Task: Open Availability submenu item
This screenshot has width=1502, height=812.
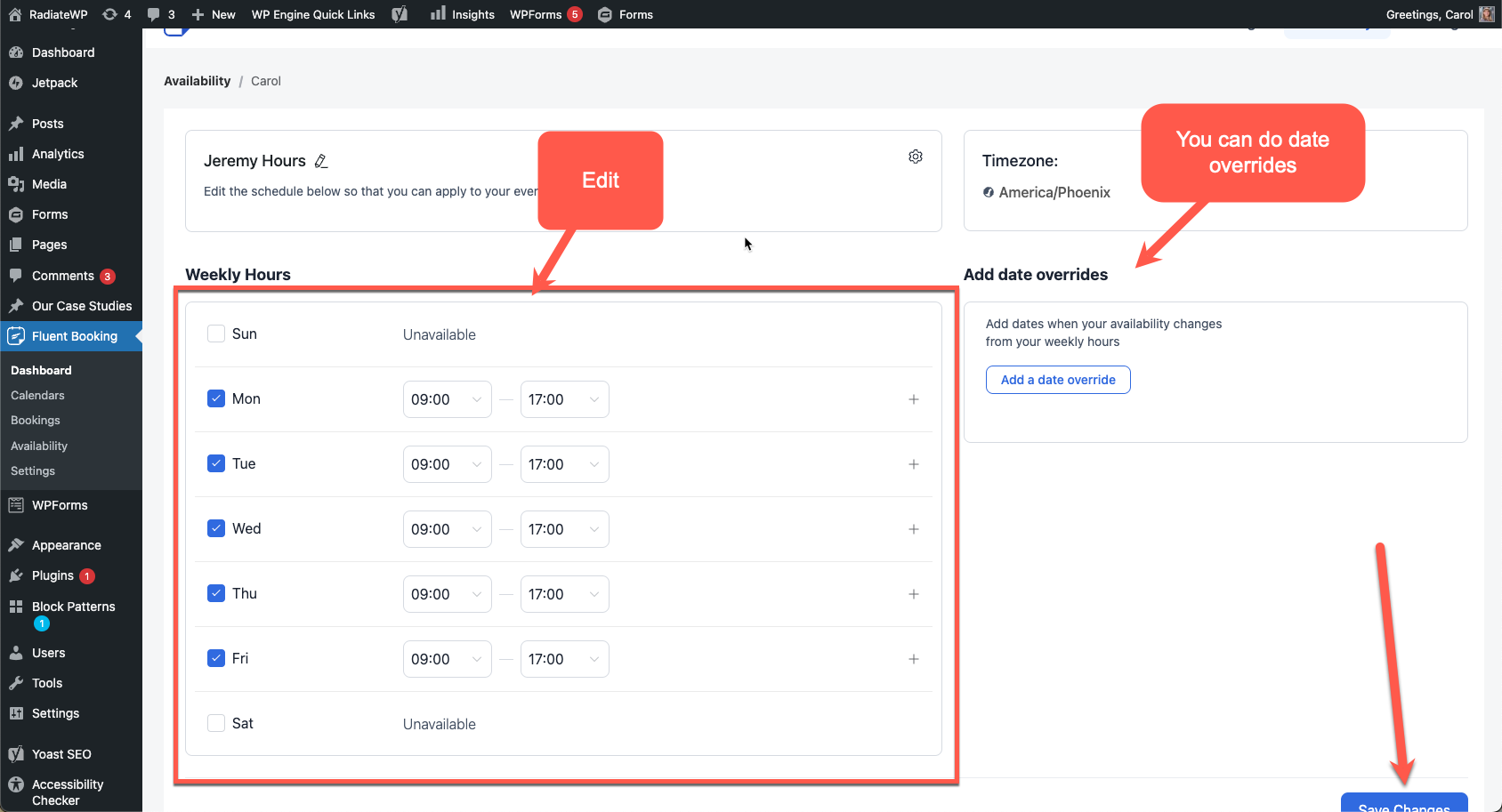Action: tap(39, 446)
